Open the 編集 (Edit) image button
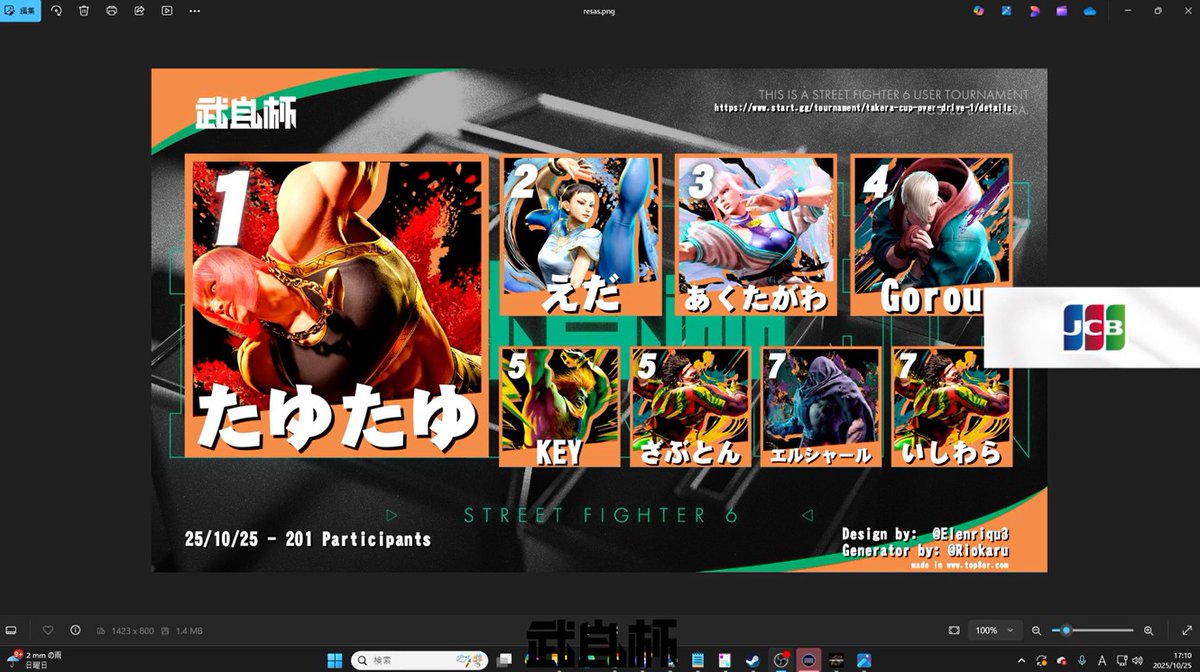This screenshot has width=1200, height=672. [20, 11]
